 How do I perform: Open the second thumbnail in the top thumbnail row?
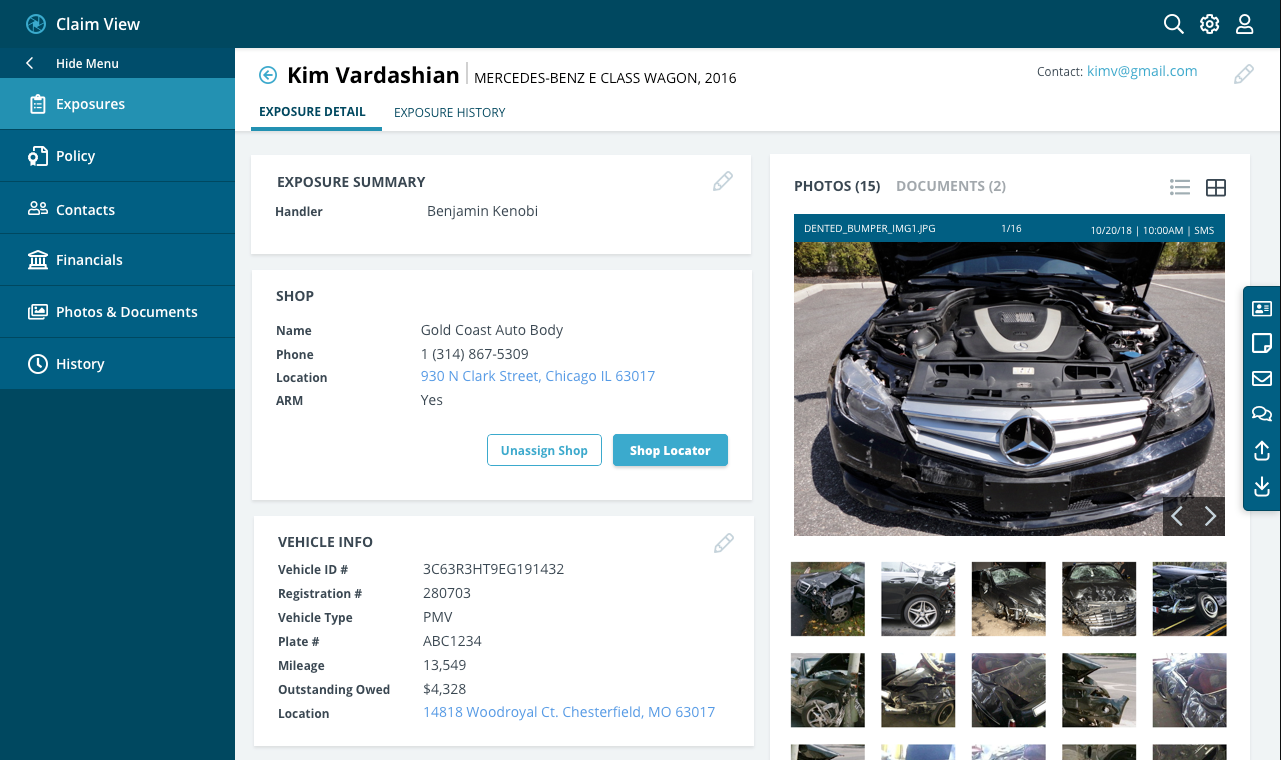(918, 599)
